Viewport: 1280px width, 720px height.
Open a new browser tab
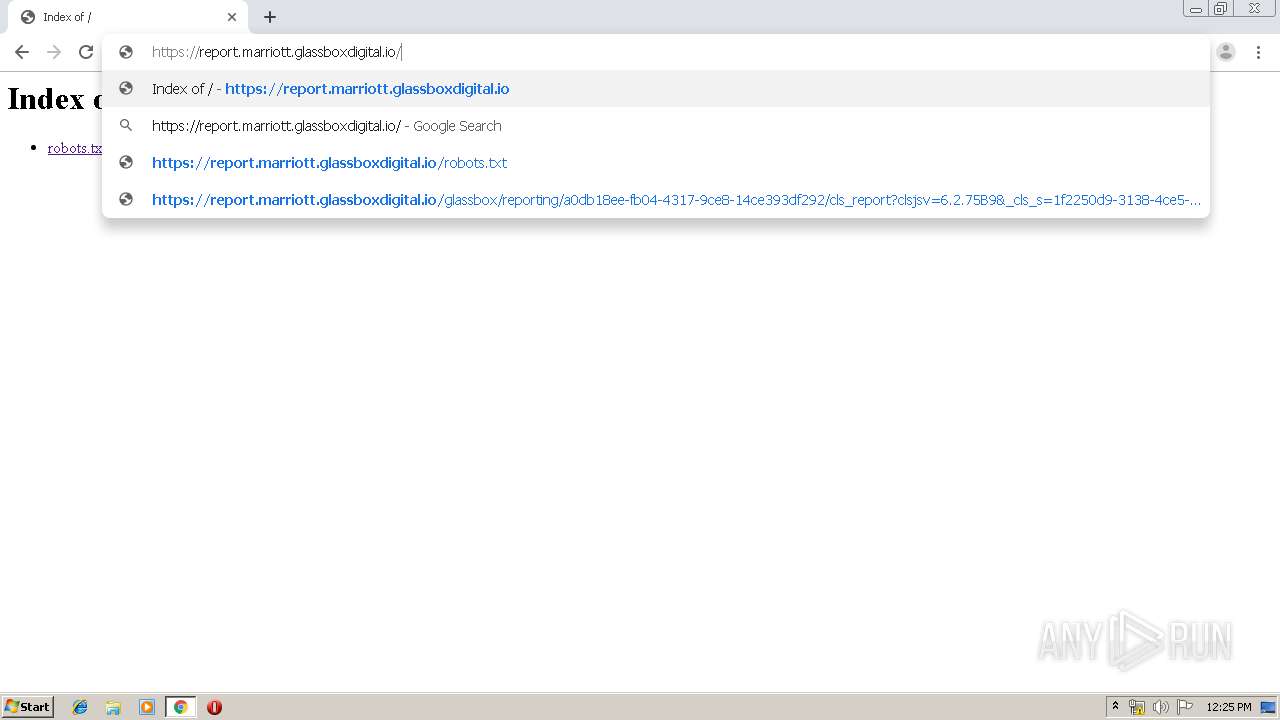coord(270,17)
